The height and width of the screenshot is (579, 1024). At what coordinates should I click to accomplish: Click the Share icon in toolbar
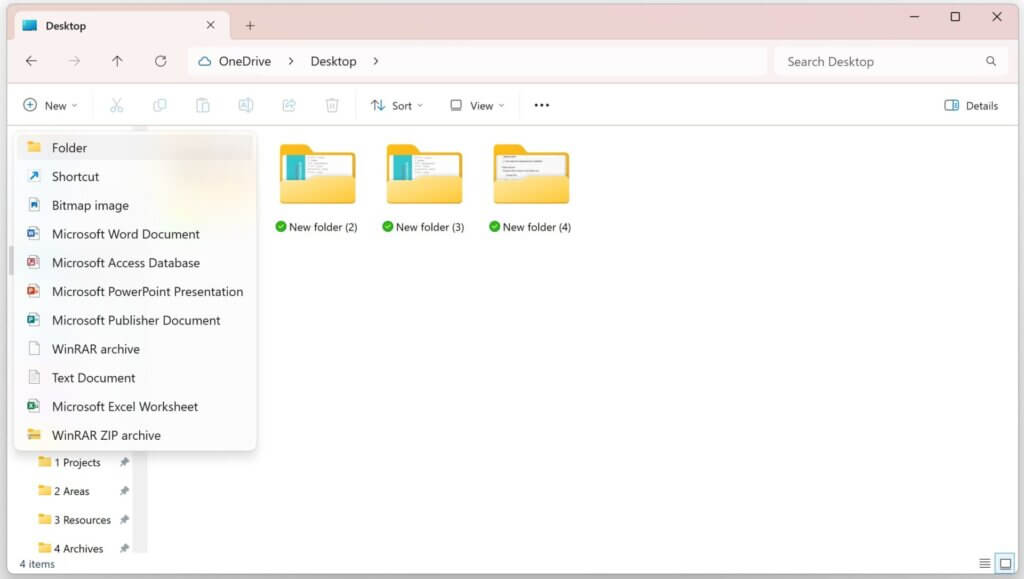coord(289,105)
